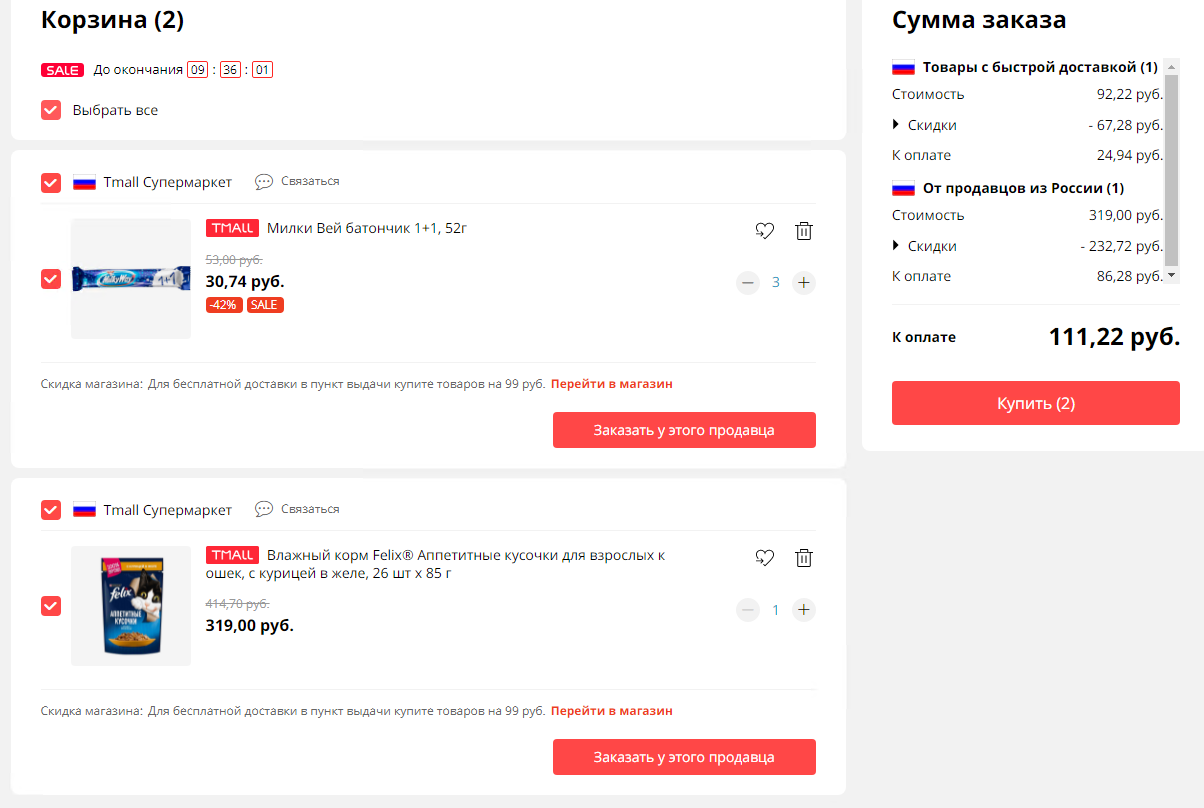Click down arrow of order summary scrollbar
This screenshot has width=1204, height=808.
coord(1172,274)
